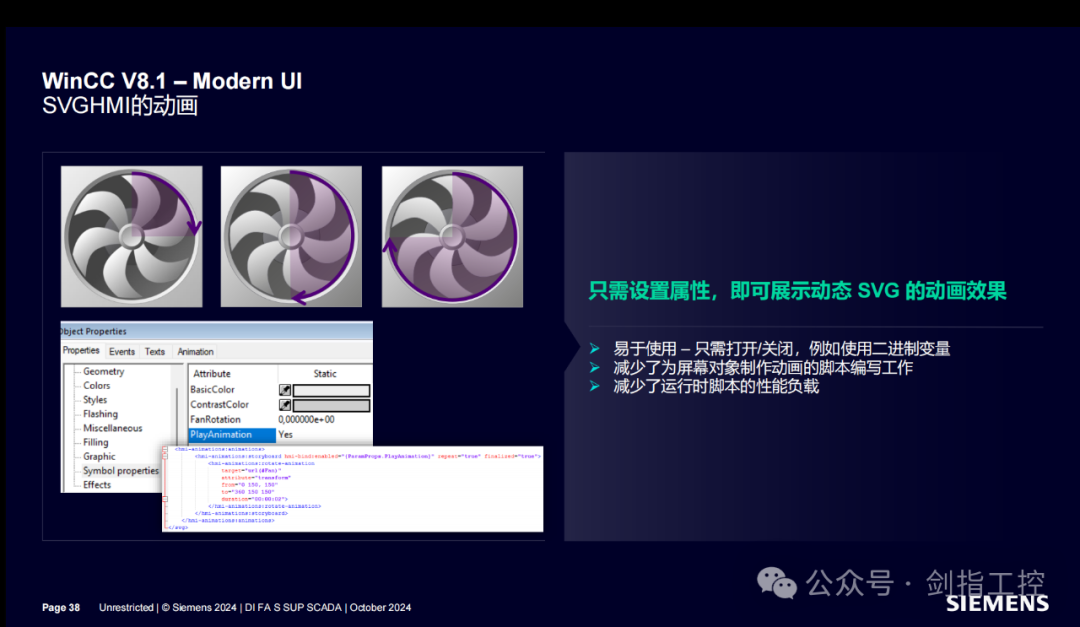Screen dimensions: 1080x627
Task: Select the FanRotation attribute row
Action: pyautogui.click(x=215, y=419)
